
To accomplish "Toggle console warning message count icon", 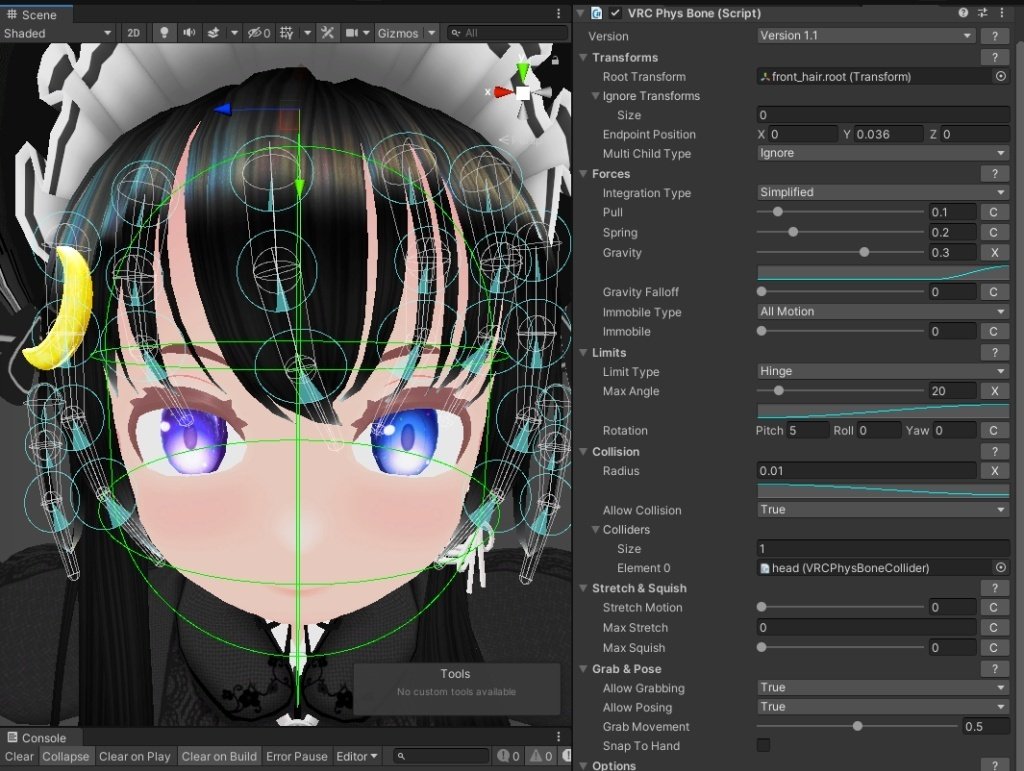I will [x=541, y=756].
